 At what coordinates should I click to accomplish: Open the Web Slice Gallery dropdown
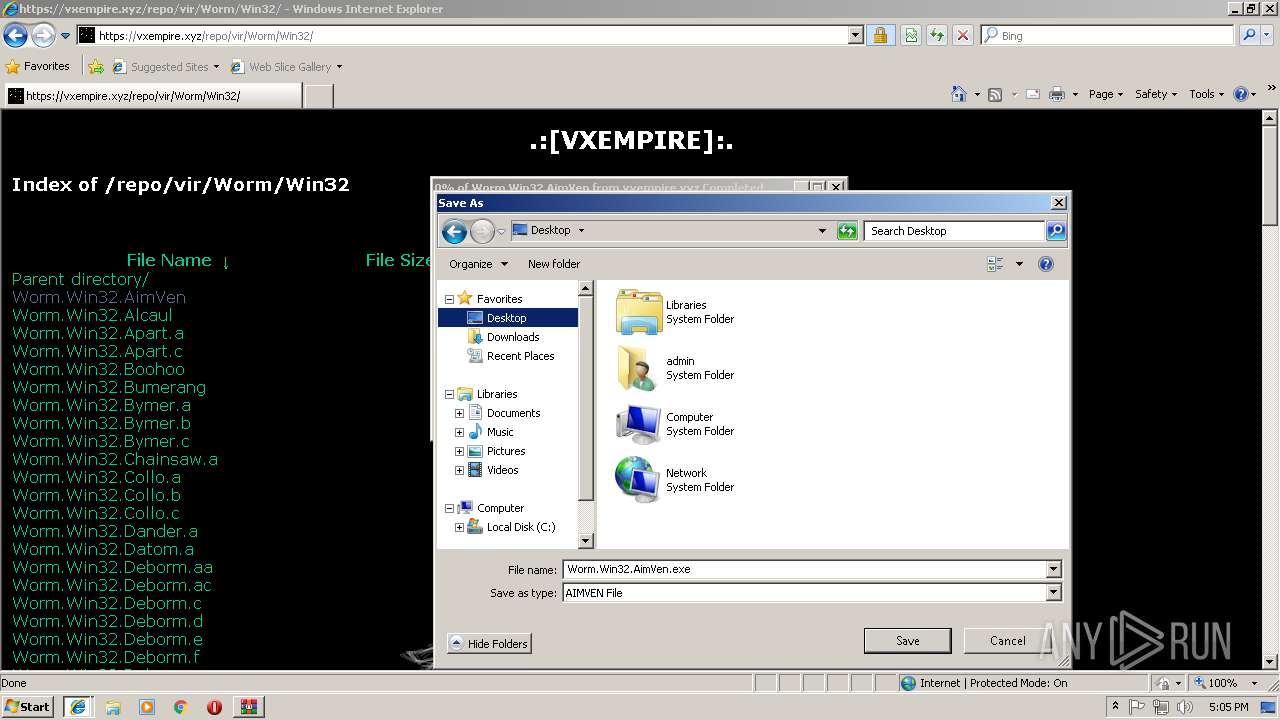pos(339,67)
